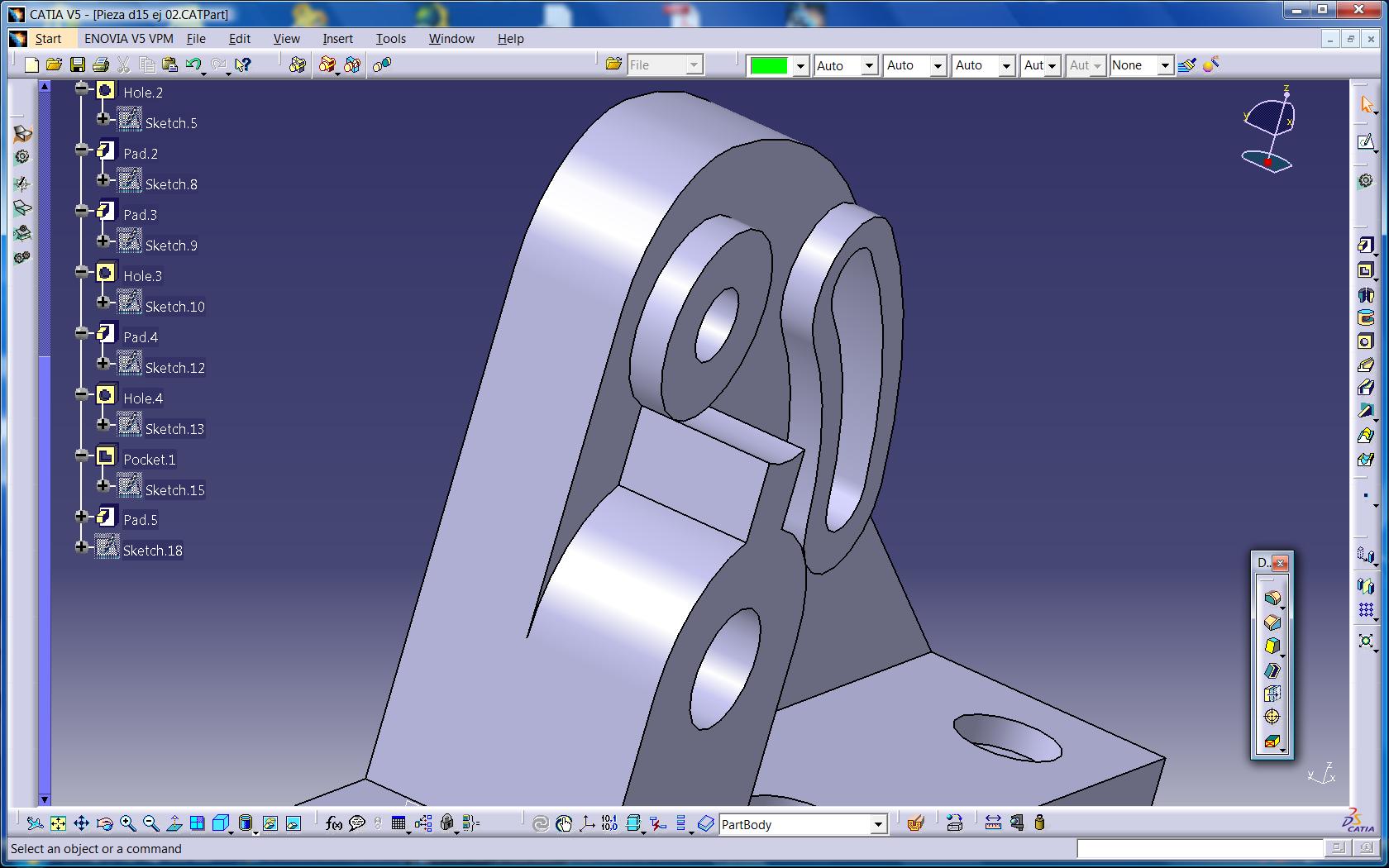Select the Pocket tool in the right toolbar

[1366, 270]
